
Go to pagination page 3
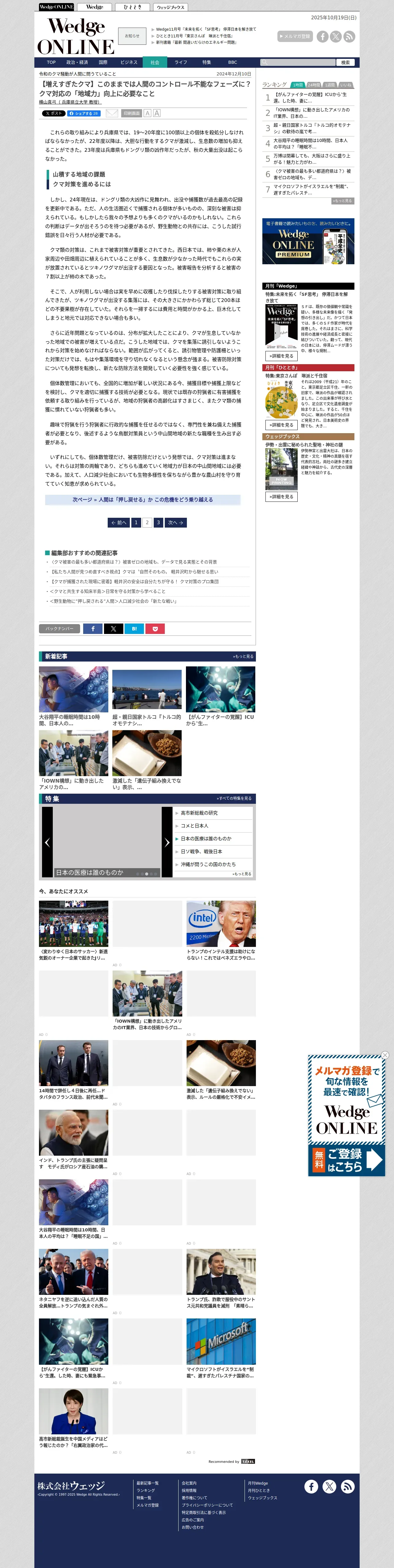(158, 522)
